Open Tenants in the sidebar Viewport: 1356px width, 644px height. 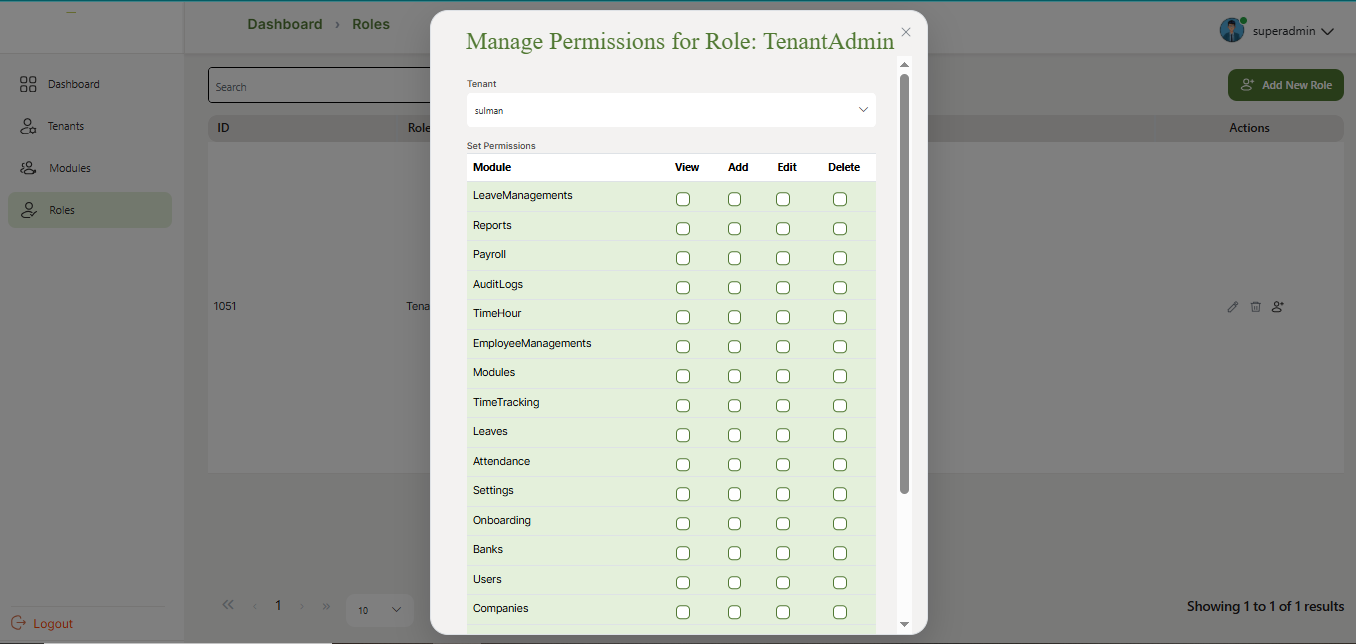click(66, 126)
